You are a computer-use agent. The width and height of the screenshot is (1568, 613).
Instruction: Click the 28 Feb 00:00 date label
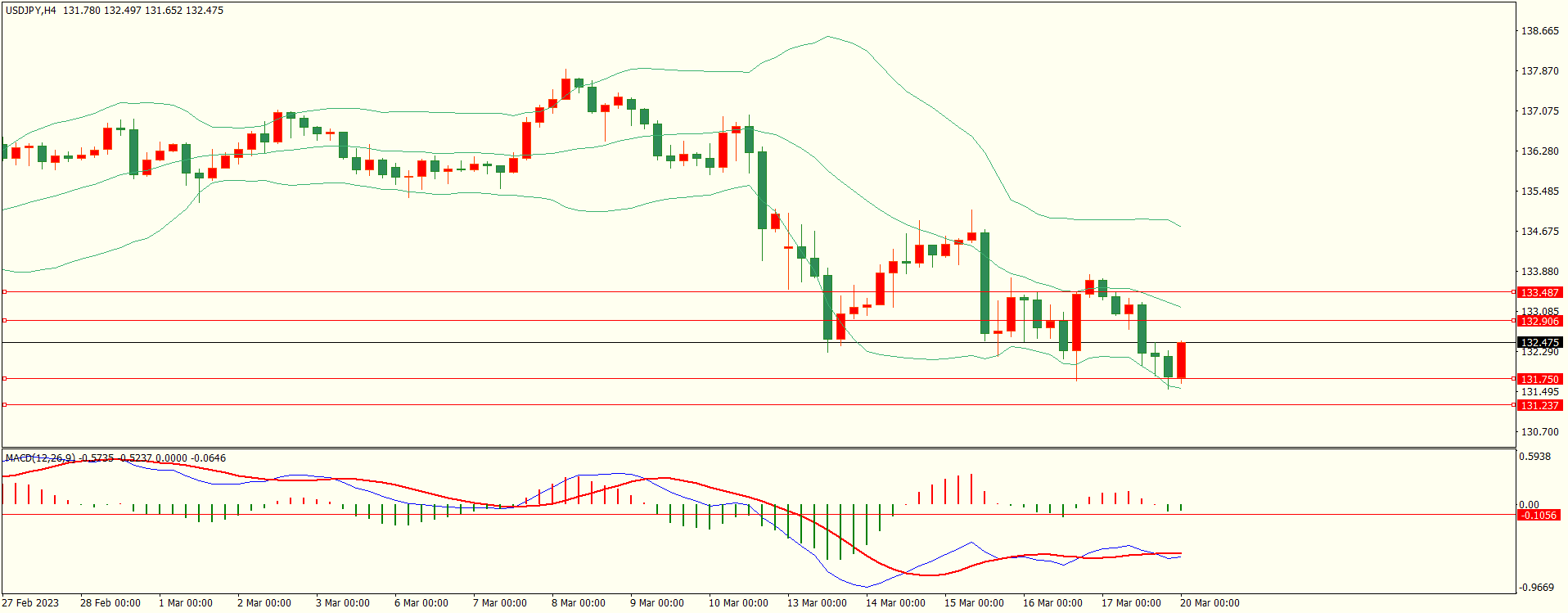pos(110,603)
